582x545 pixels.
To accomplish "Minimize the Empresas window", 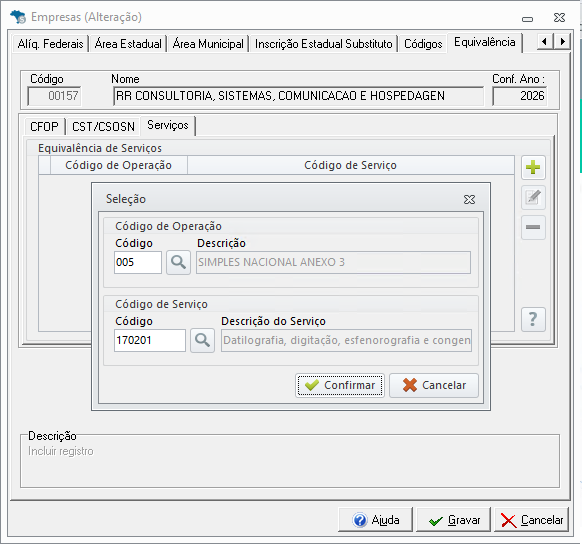I will point(527,18).
